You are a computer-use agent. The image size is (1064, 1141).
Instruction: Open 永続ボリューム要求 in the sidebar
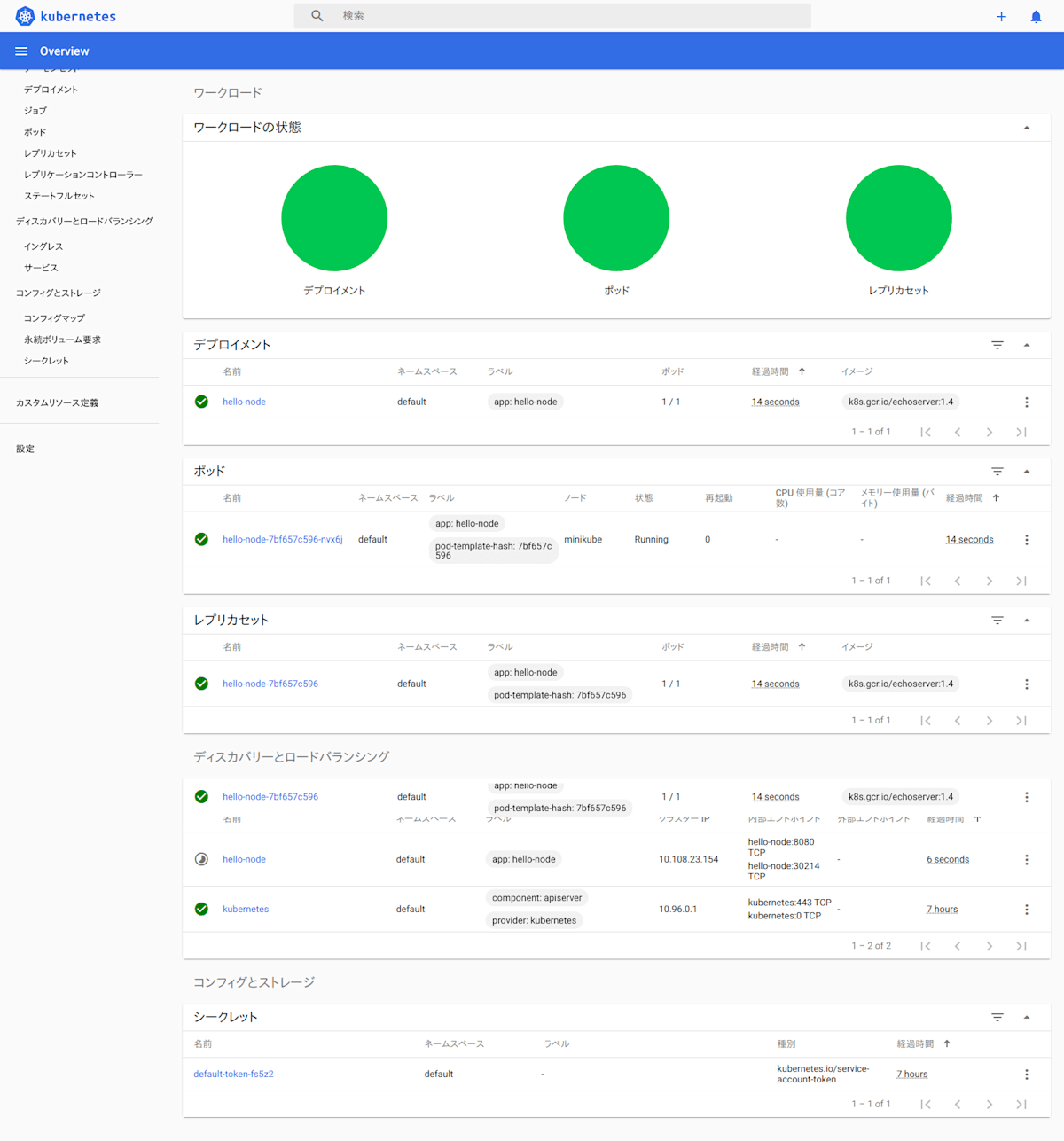62,340
